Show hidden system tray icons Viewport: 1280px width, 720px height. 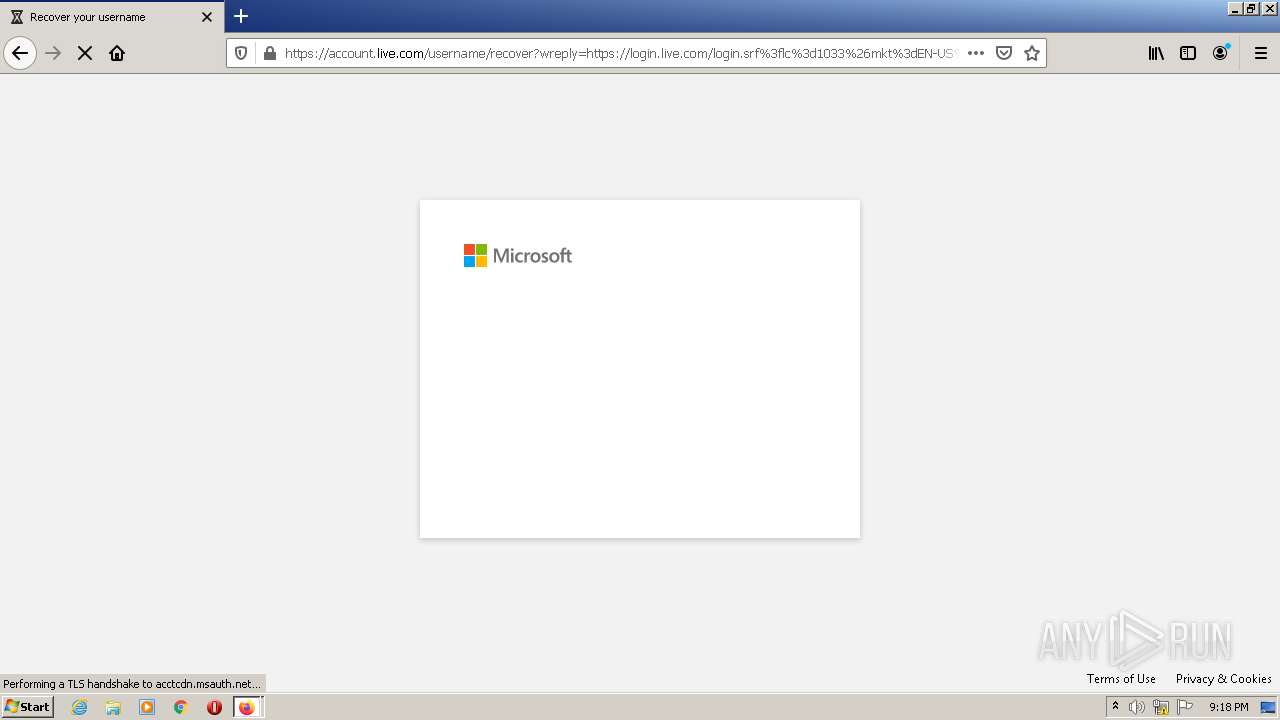pos(1115,707)
